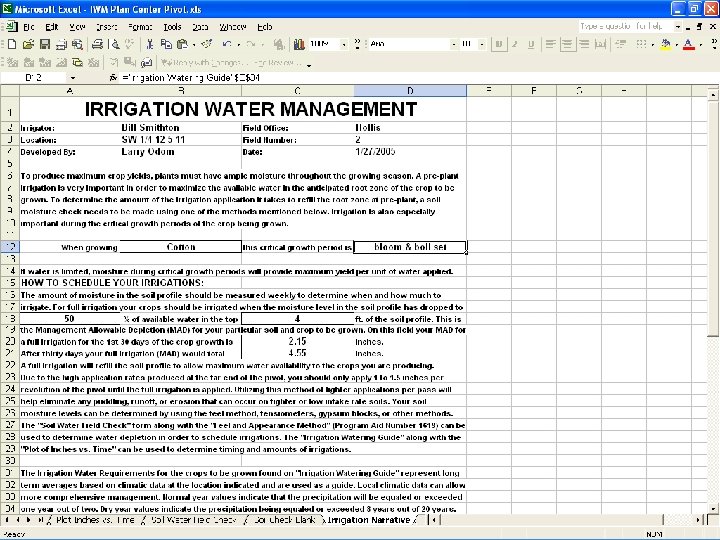Apply borders with the Borders icon
This screenshot has width=720, height=540.
pos(641,44)
